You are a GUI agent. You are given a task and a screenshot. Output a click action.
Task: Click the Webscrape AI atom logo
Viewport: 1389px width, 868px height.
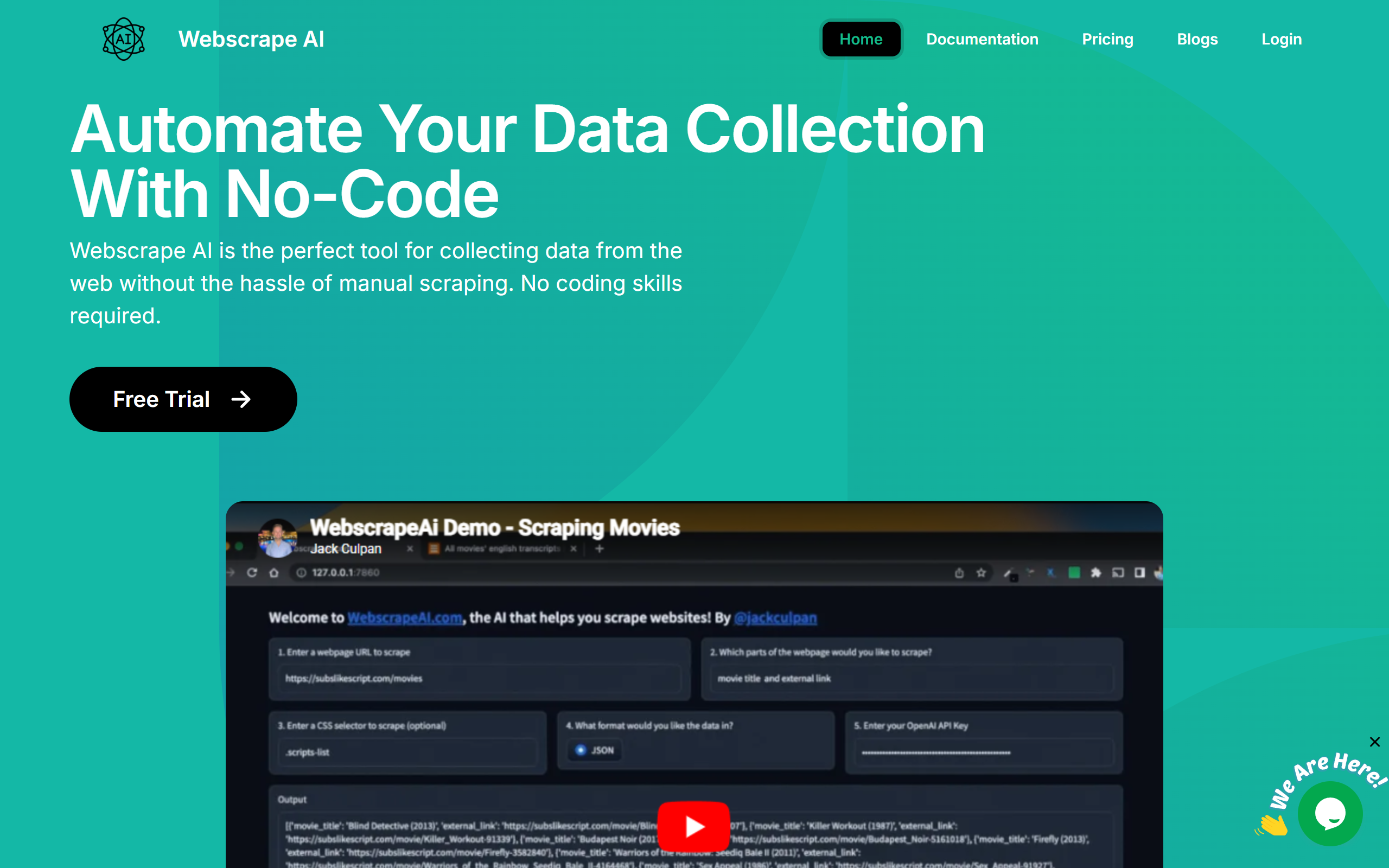tap(123, 39)
